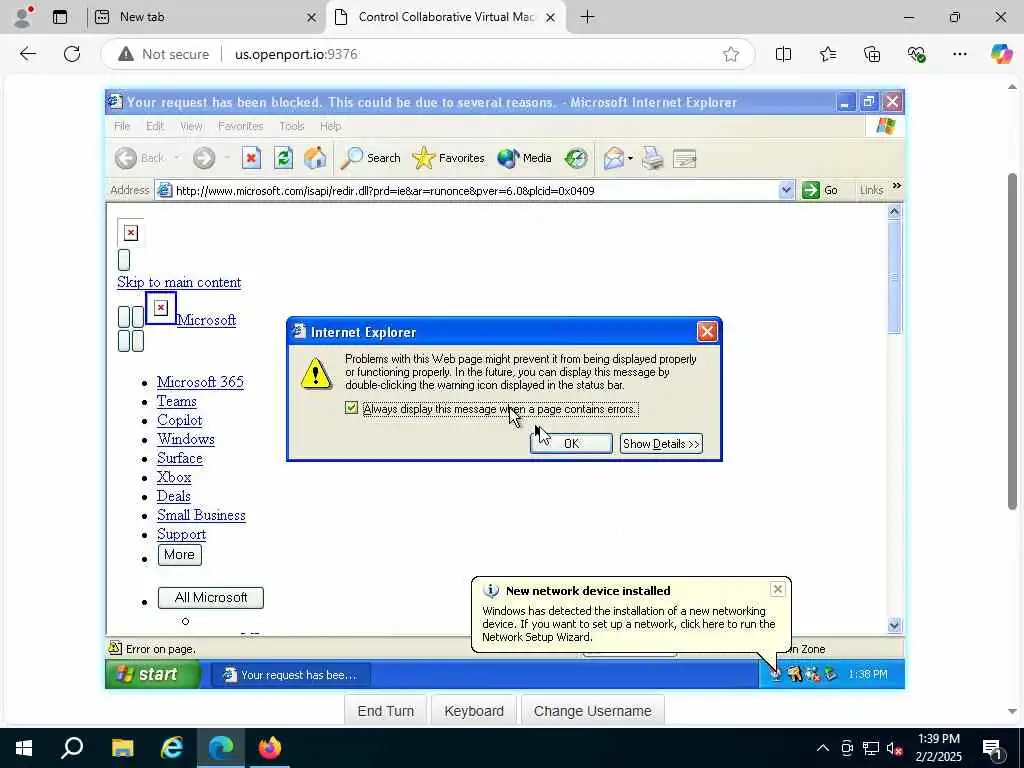Open Firefox from Windows taskbar
The width and height of the screenshot is (1024, 768).
point(270,747)
